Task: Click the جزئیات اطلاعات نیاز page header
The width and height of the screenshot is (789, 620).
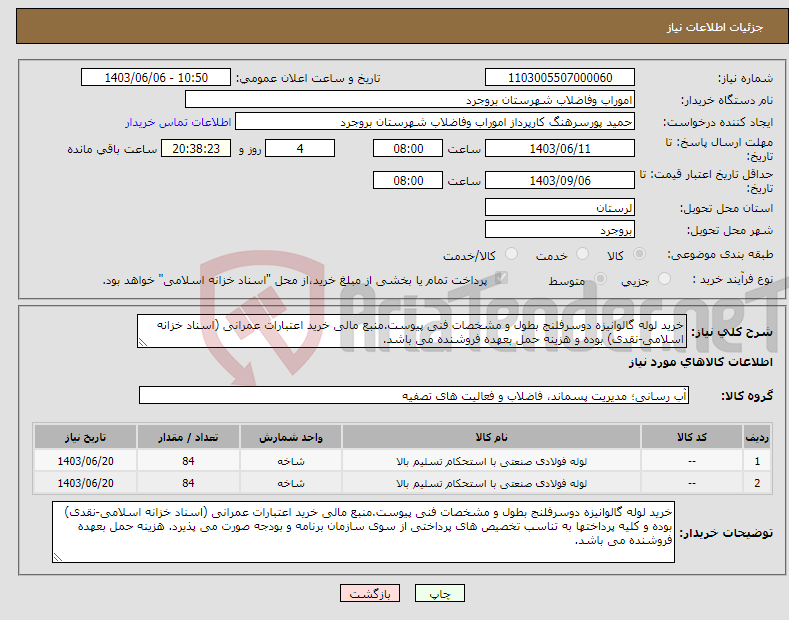Action: point(715,27)
